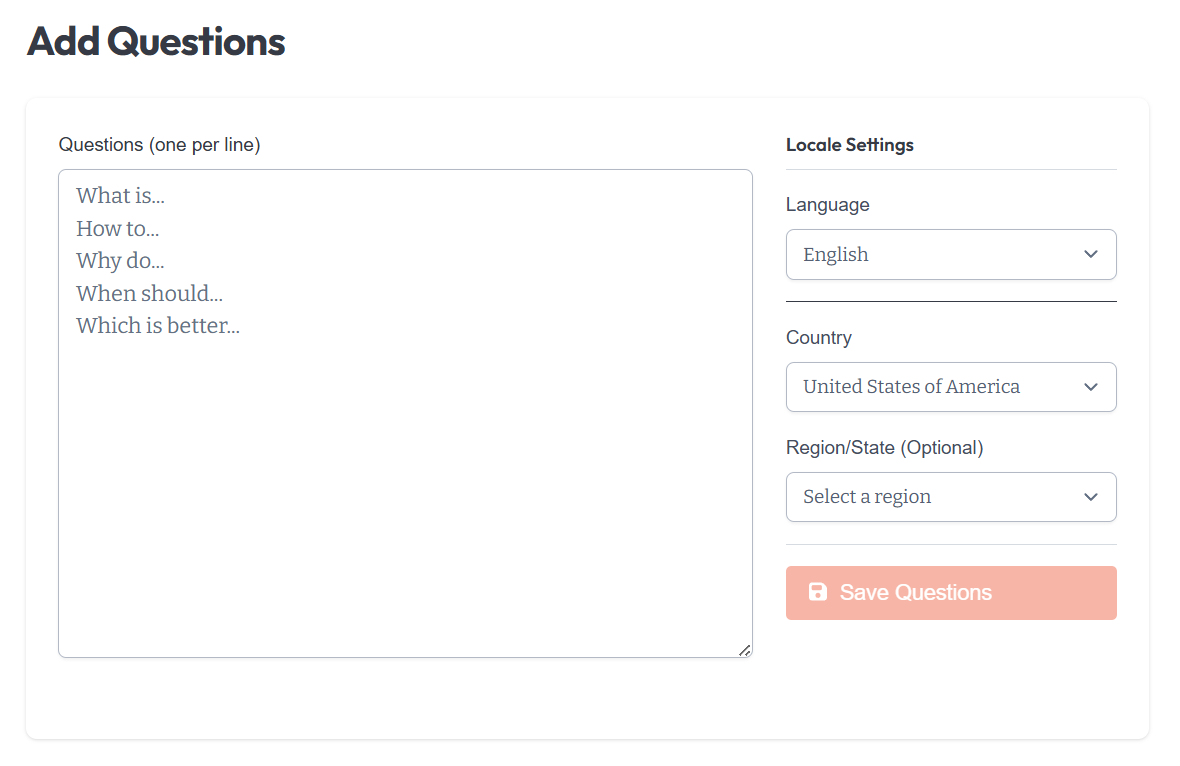
Task: Open the Language dropdown showing English
Action: tap(940, 255)
